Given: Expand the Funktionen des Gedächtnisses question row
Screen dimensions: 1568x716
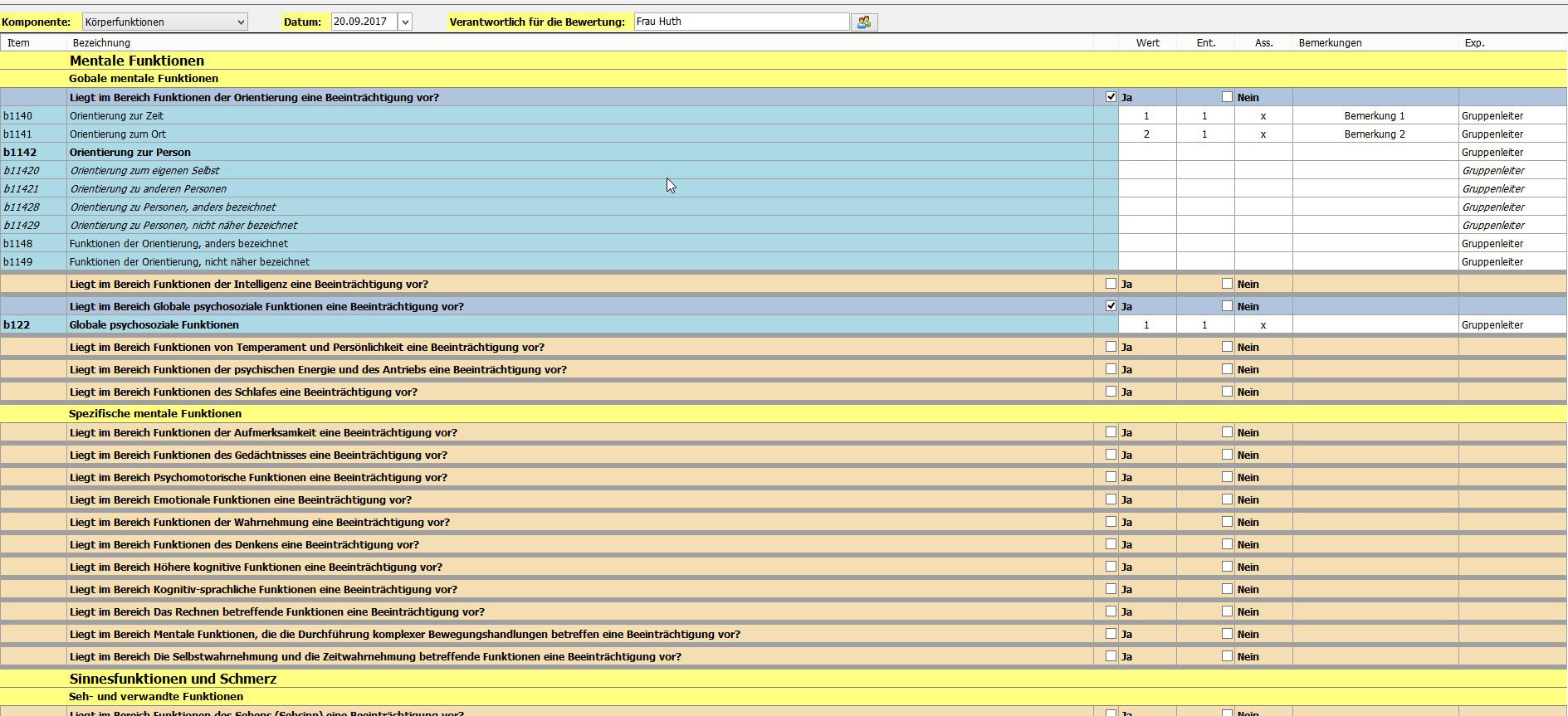Looking at the screenshot, I should point(258,455).
